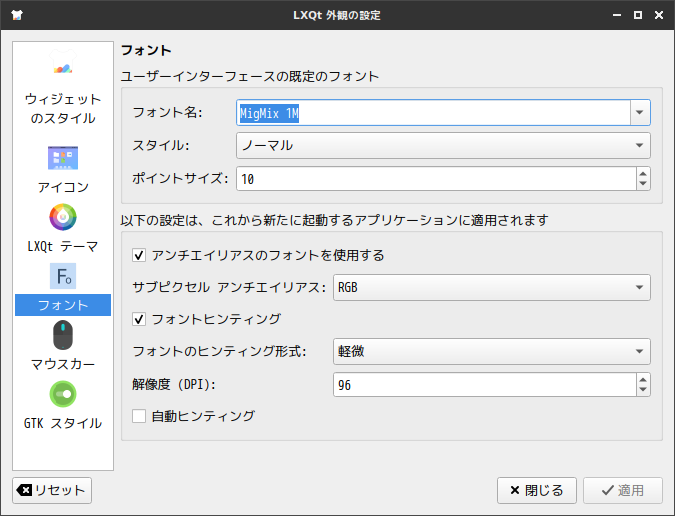
Task: Select the Font section icon
Action: (62, 275)
